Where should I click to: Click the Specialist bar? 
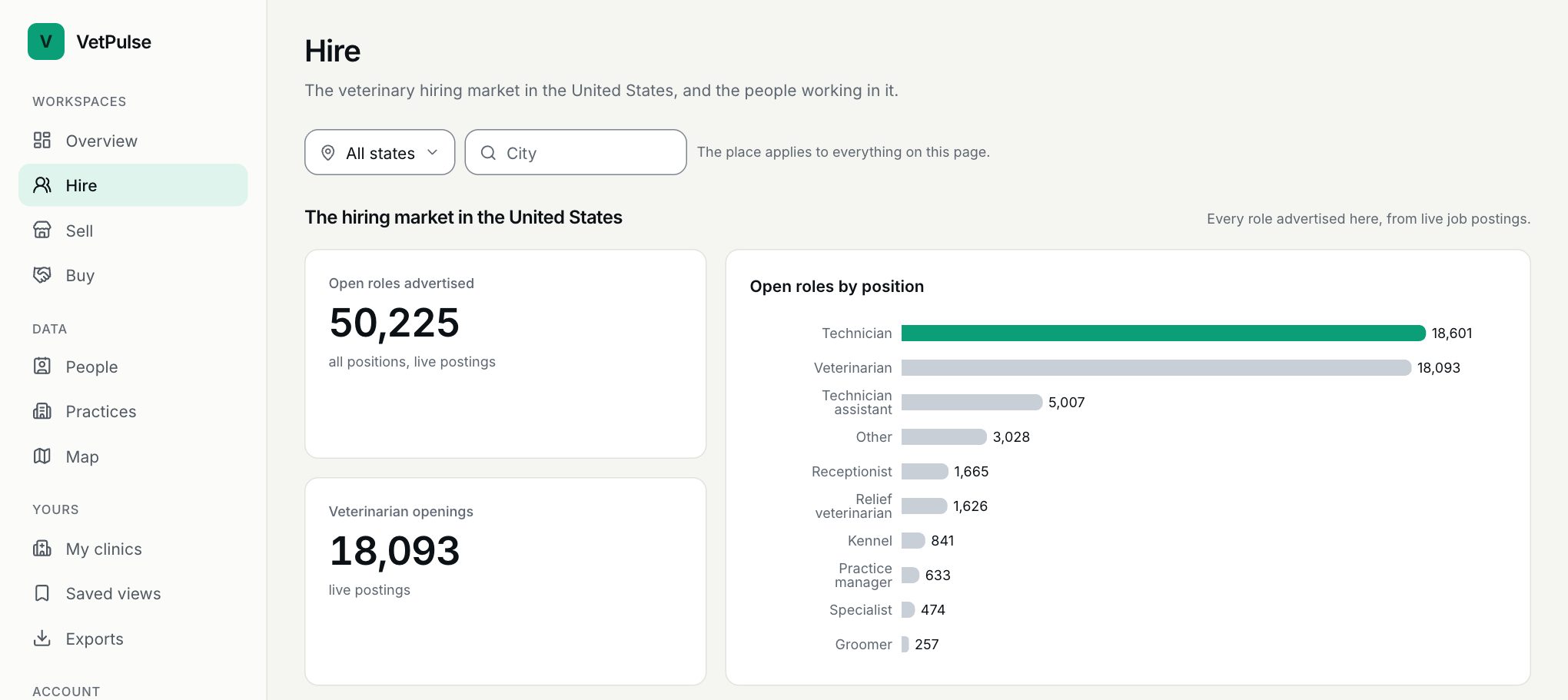click(x=909, y=609)
